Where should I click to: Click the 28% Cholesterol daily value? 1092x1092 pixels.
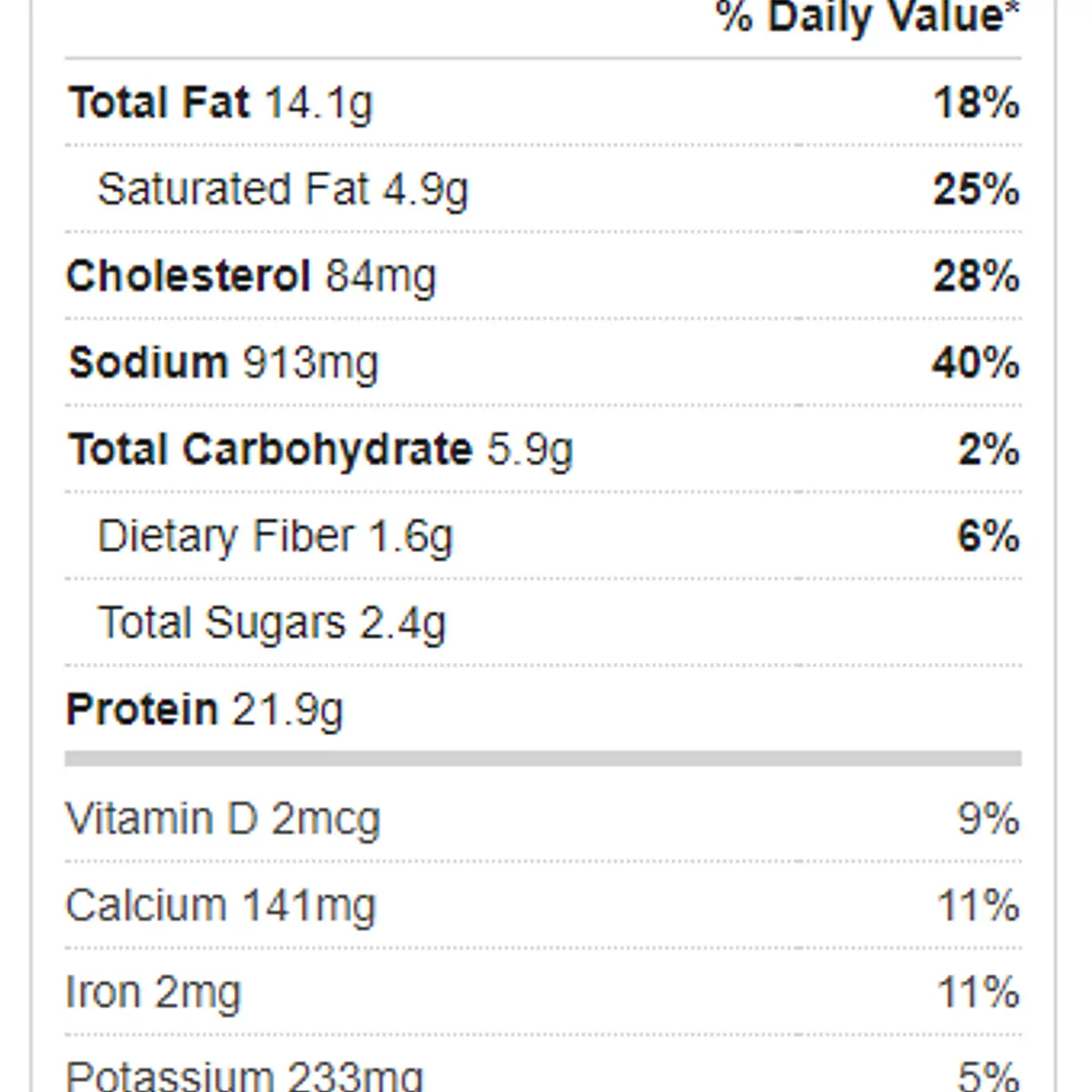[976, 276]
